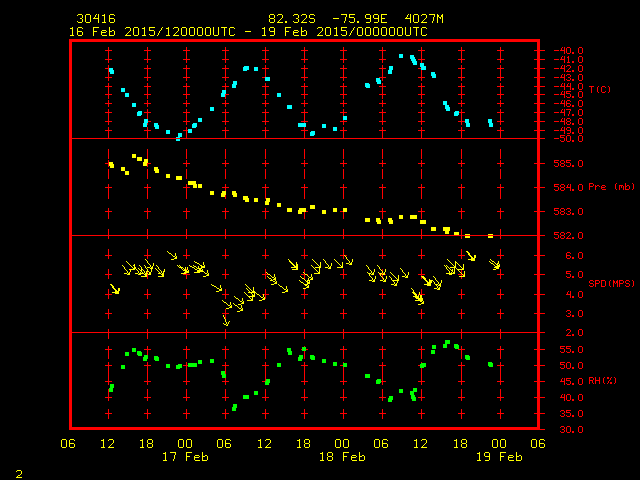Click the 18 Feb date label
This screenshot has height=480, width=640.
click(342, 457)
